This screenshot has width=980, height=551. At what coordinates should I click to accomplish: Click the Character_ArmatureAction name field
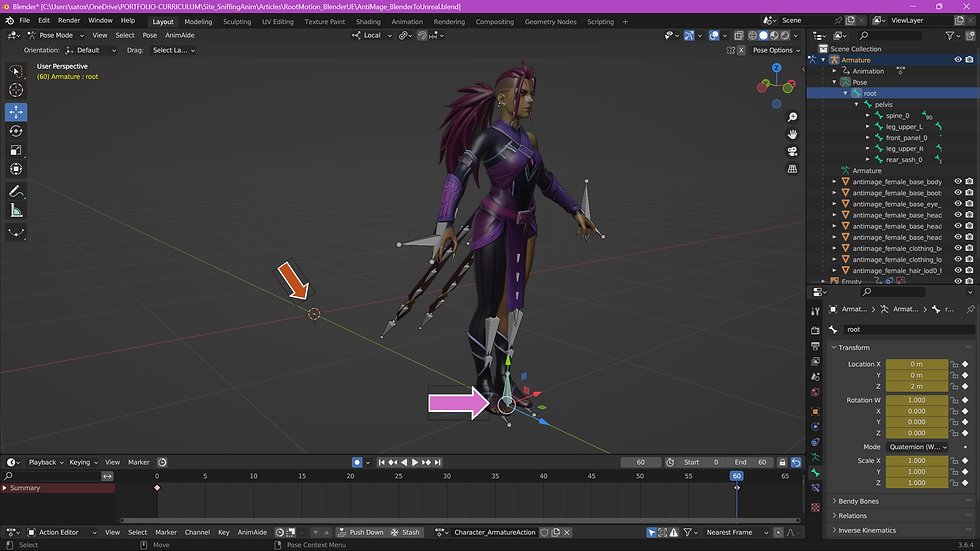(x=494, y=532)
